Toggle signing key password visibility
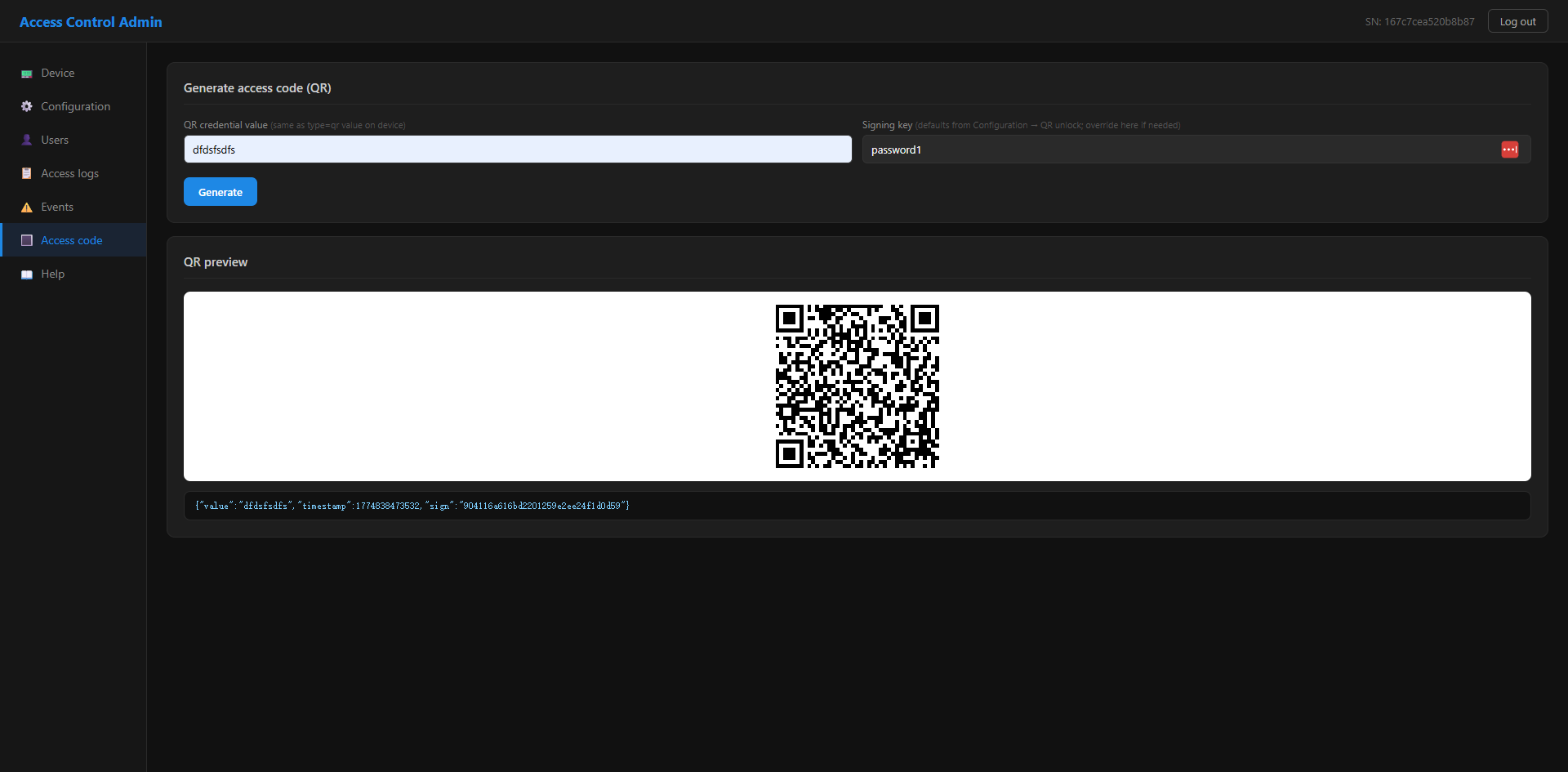This screenshot has height=772, width=1568. coord(1510,149)
